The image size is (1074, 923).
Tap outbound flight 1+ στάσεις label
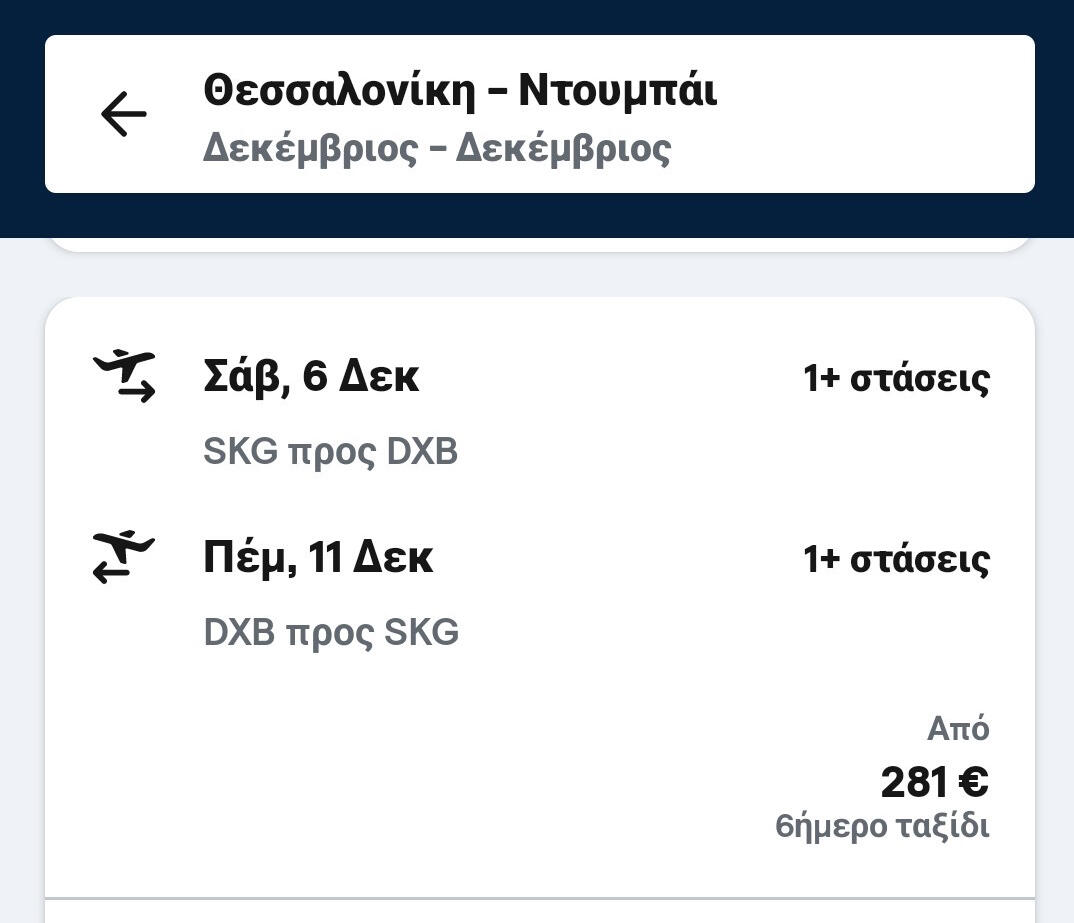(x=896, y=379)
